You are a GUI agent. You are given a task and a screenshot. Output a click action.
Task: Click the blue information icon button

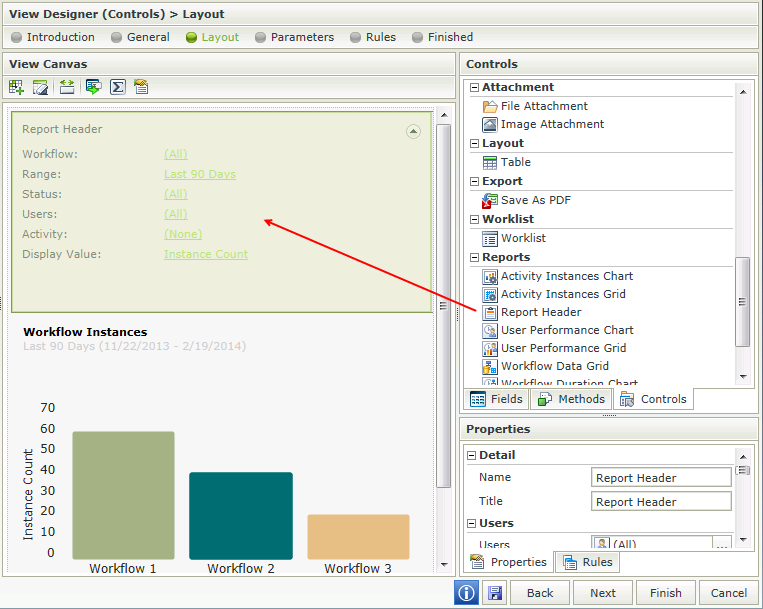click(x=466, y=593)
